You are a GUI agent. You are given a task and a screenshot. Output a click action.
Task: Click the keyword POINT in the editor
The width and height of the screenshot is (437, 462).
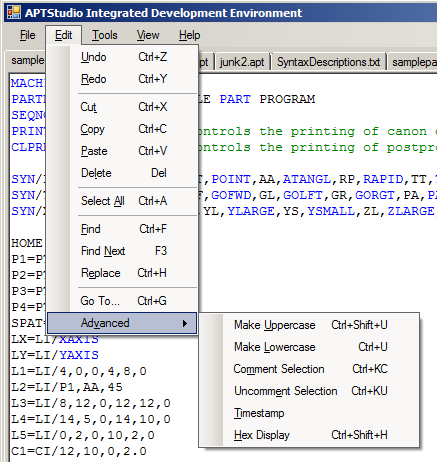coord(231,179)
